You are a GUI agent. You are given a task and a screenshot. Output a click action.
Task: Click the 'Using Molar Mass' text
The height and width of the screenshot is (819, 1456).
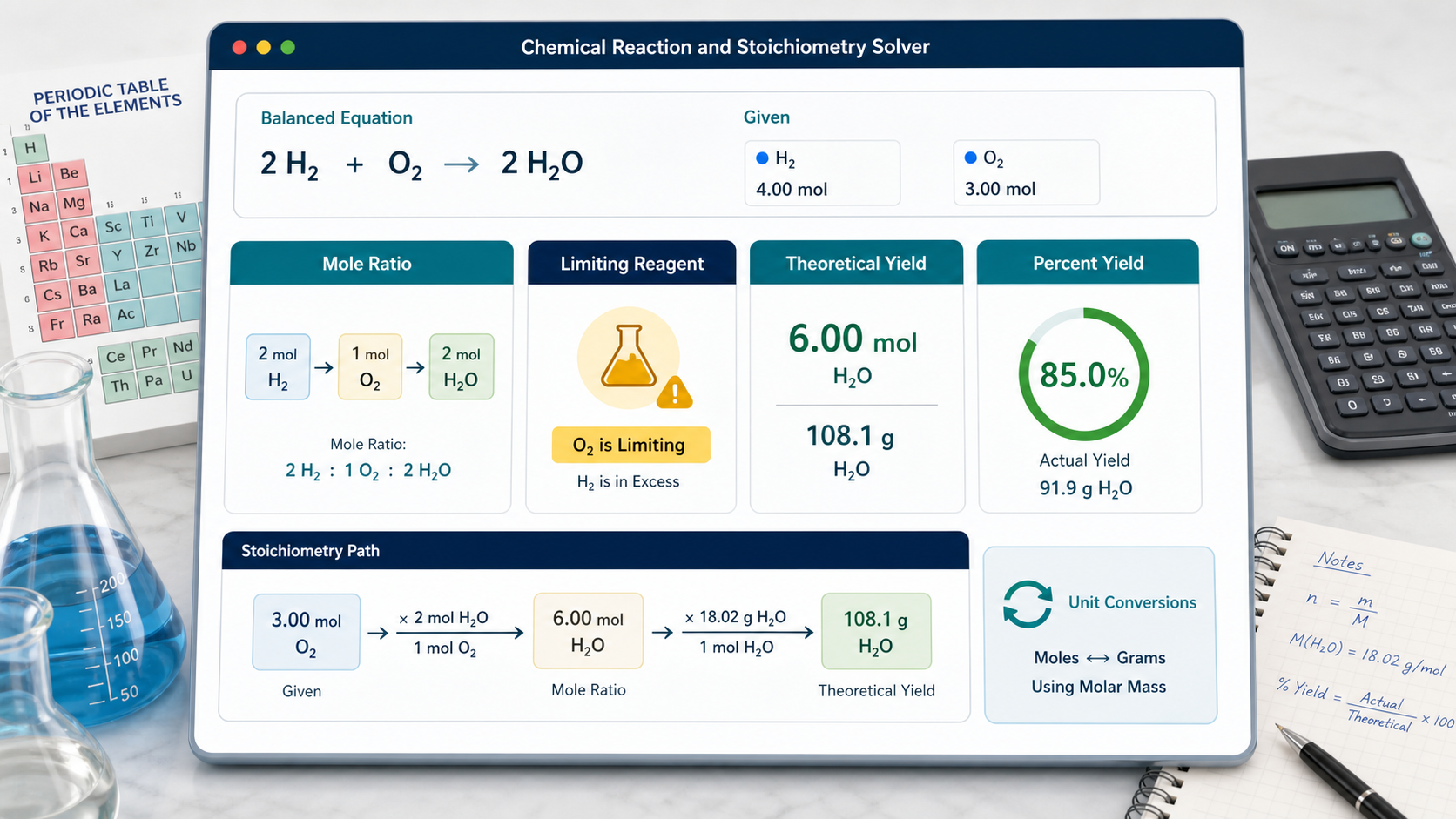tap(1099, 687)
